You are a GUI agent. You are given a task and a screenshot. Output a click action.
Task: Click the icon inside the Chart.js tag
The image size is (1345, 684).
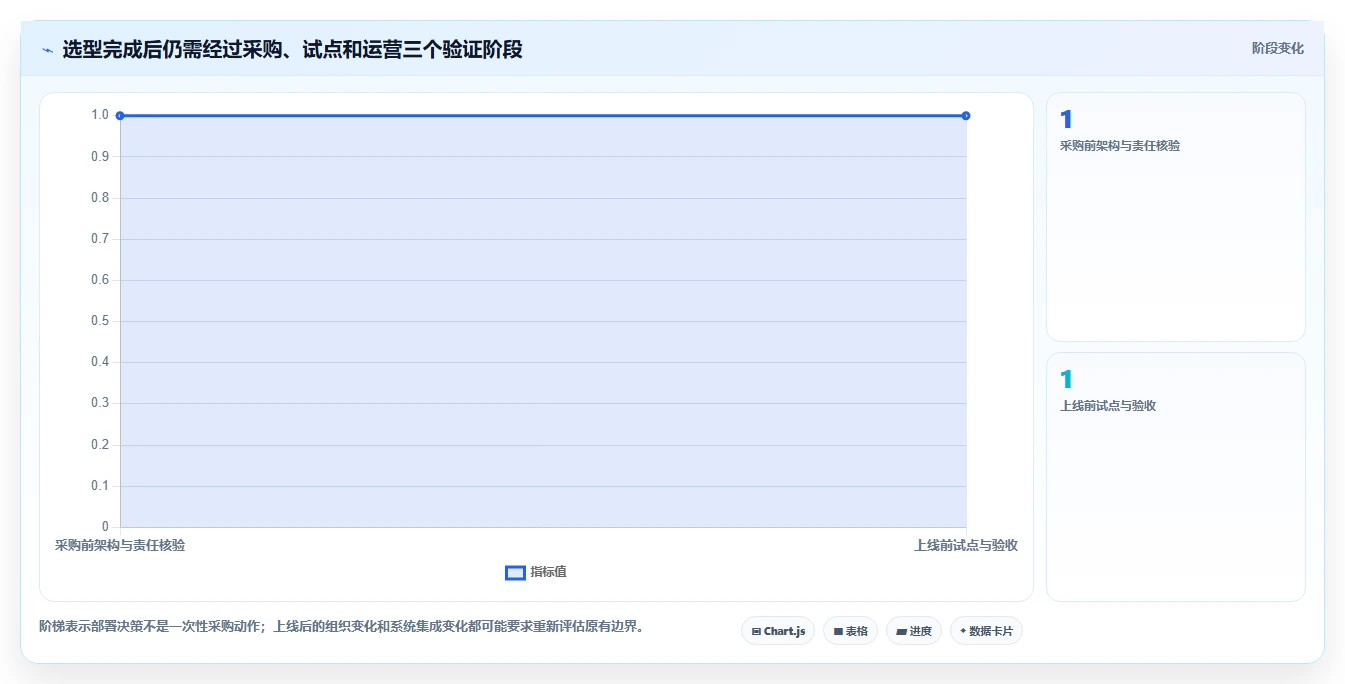click(x=756, y=632)
